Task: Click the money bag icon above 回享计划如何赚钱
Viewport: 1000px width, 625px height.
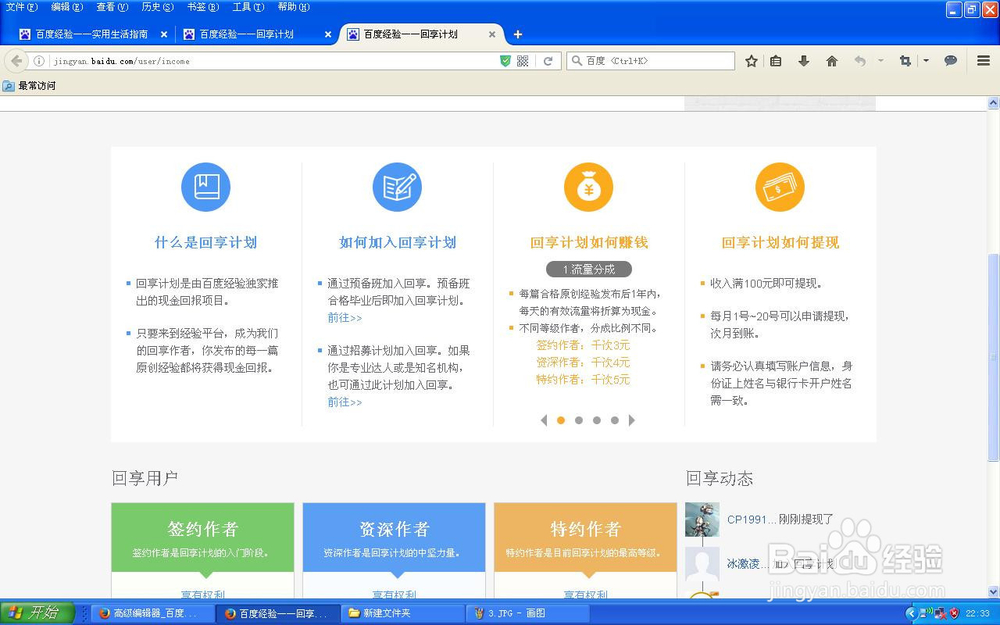Action: (589, 187)
